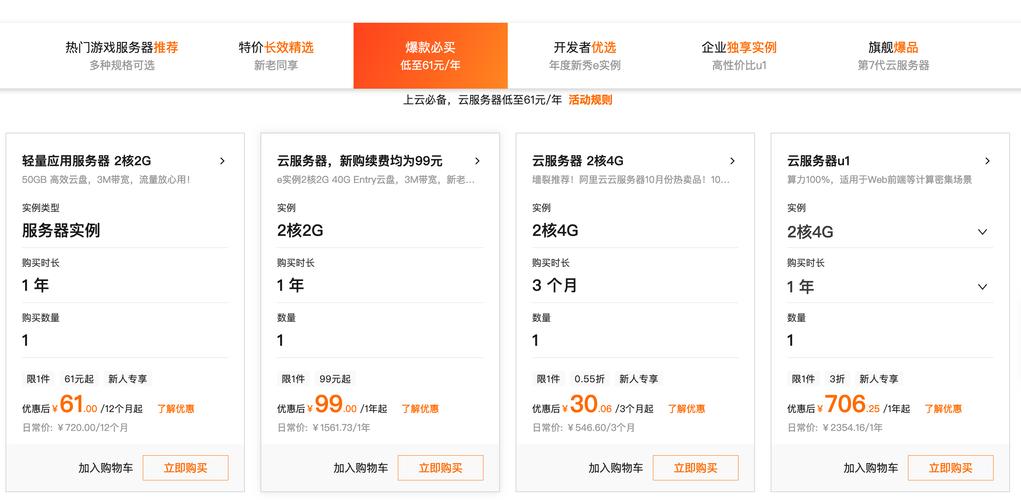Image resolution: width=1021 pixels, height=500 pixels.
Task: Click the 云服务器，新购续费均为99元 title
Action: (360, 161)
